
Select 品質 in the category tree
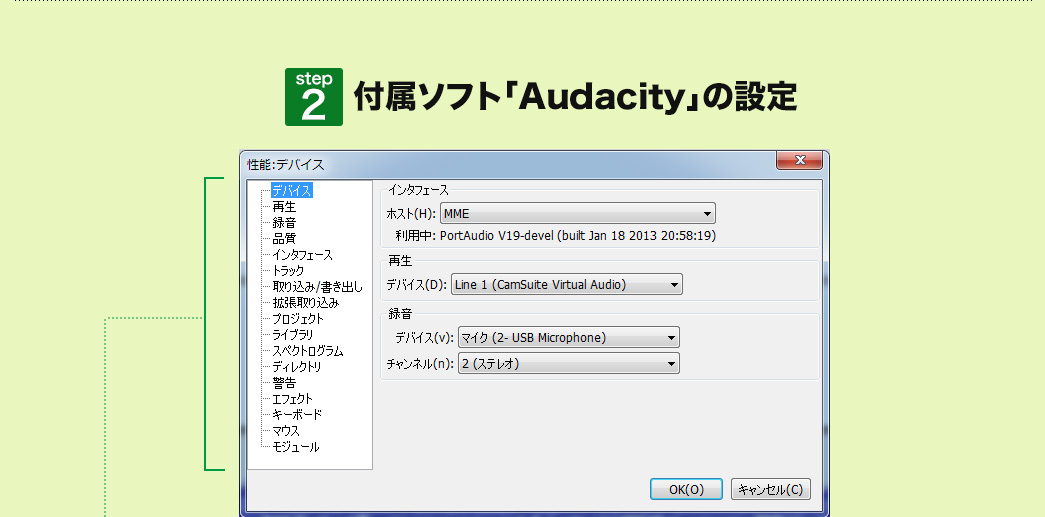pos(284,239)
